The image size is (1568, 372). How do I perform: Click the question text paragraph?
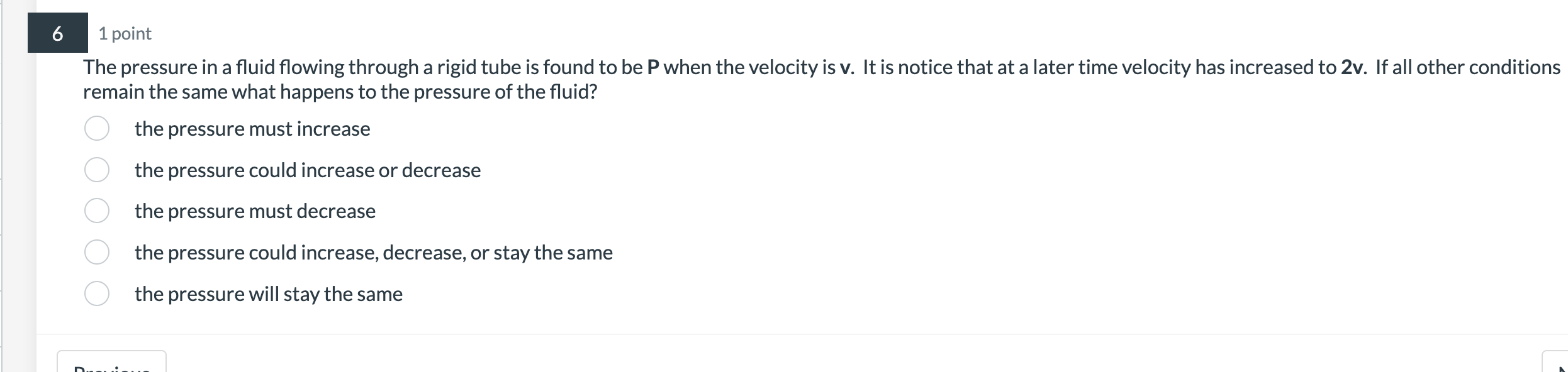(503, 79)
